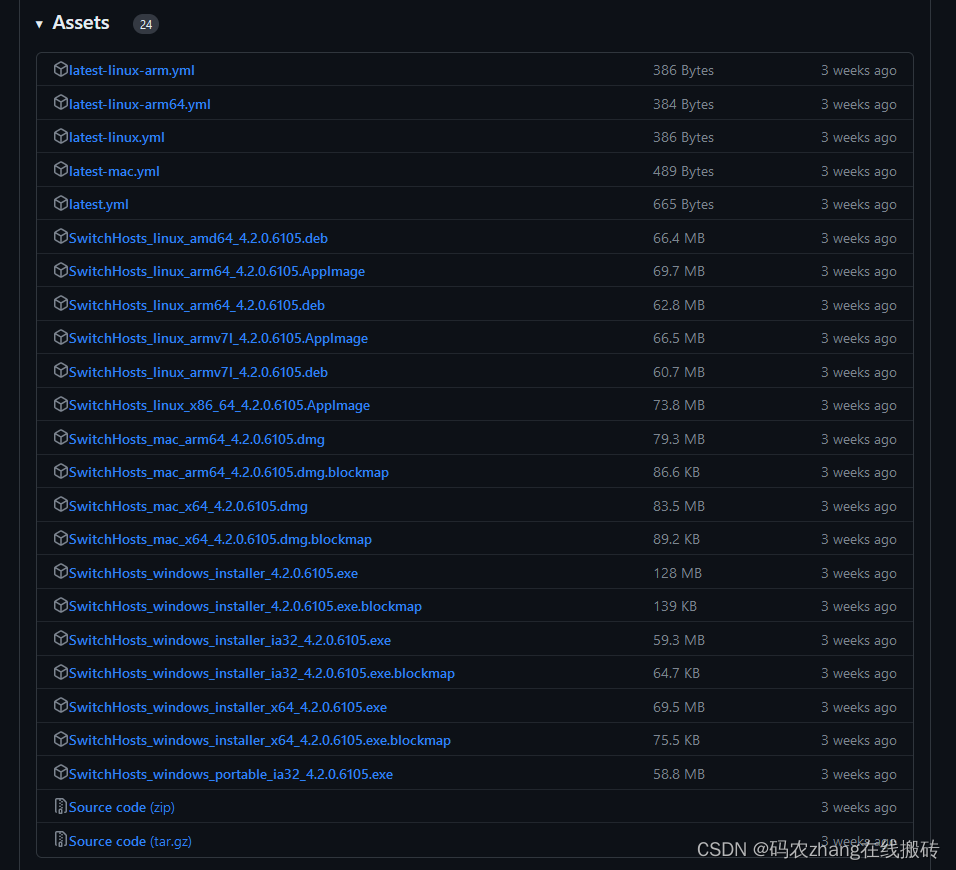Click package icon beside windows_installer_x64 exe file
The width and height of the screenshot is (956, 870).
point(60,707)
